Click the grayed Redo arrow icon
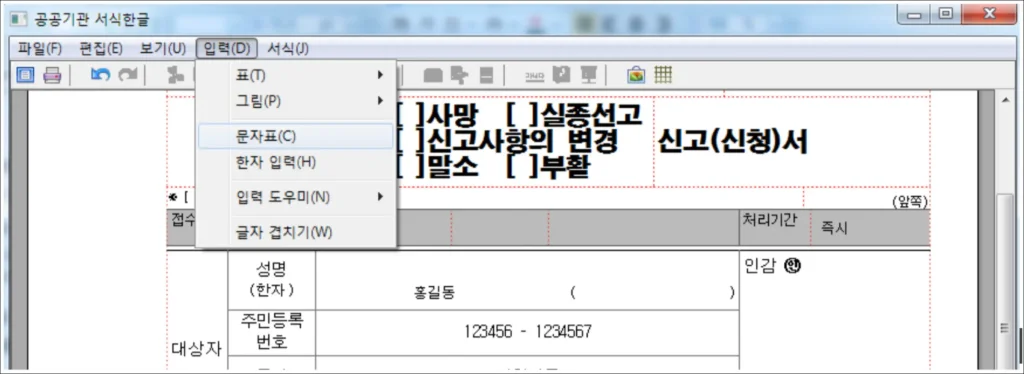 pos(127,76)
